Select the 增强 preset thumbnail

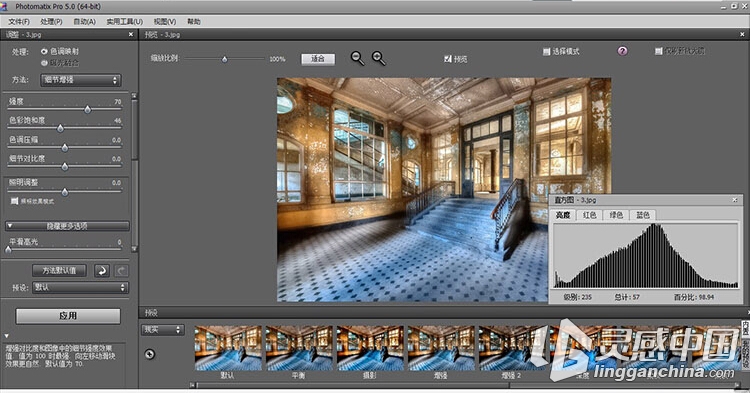point(441,348)
